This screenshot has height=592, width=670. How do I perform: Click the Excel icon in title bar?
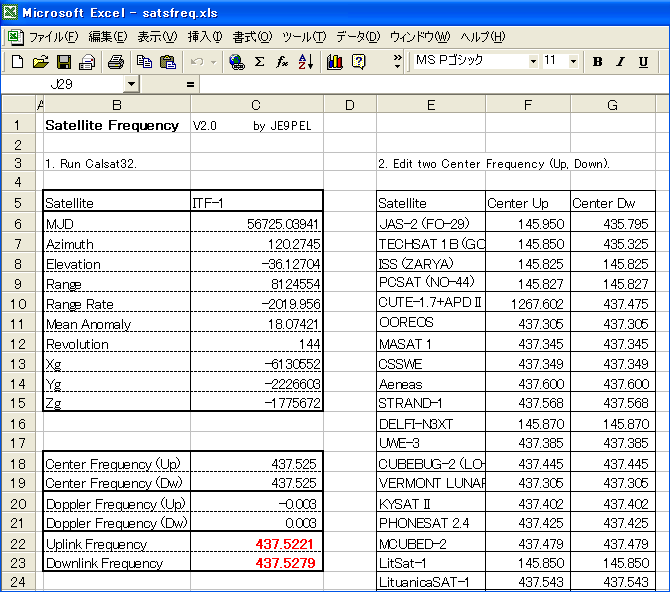(10, 12)
